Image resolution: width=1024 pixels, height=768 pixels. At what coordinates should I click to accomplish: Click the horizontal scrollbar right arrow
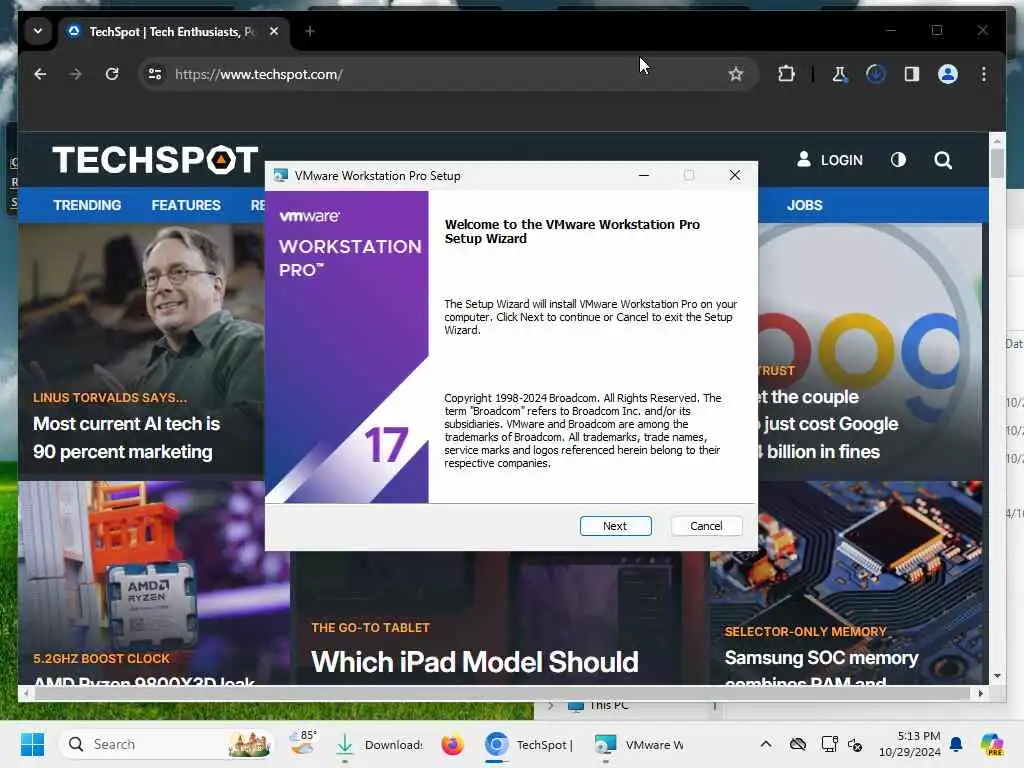tap(980, 694)
